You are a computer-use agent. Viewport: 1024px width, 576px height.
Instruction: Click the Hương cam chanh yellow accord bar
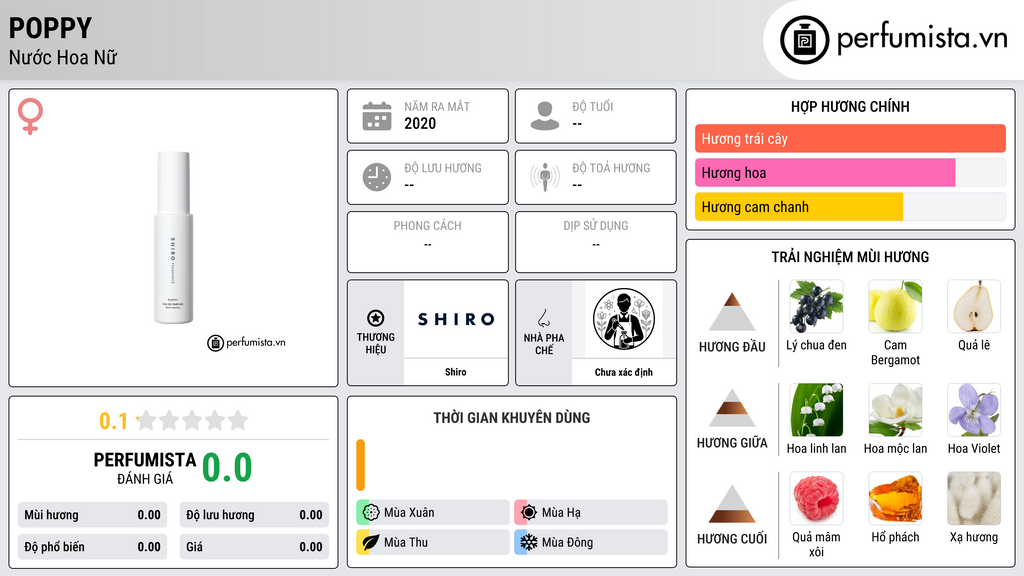(x=799, y=207)
